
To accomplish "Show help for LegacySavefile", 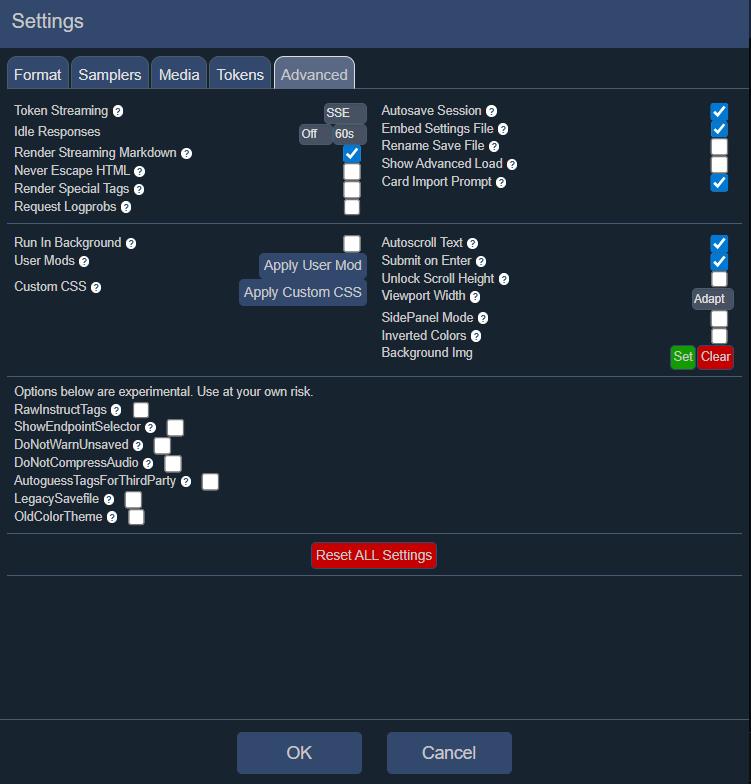I will [109, 500].
